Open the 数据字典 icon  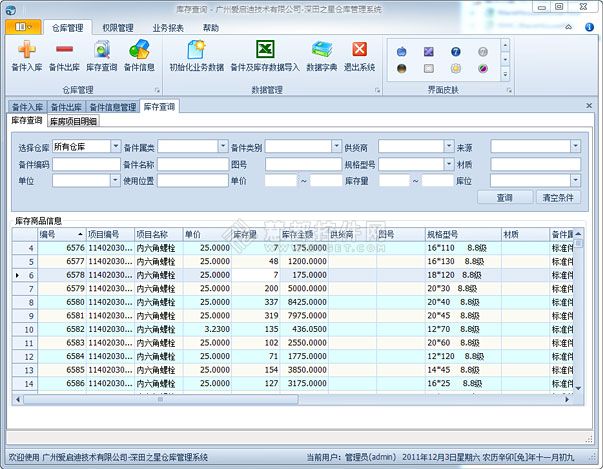point(321,56)
